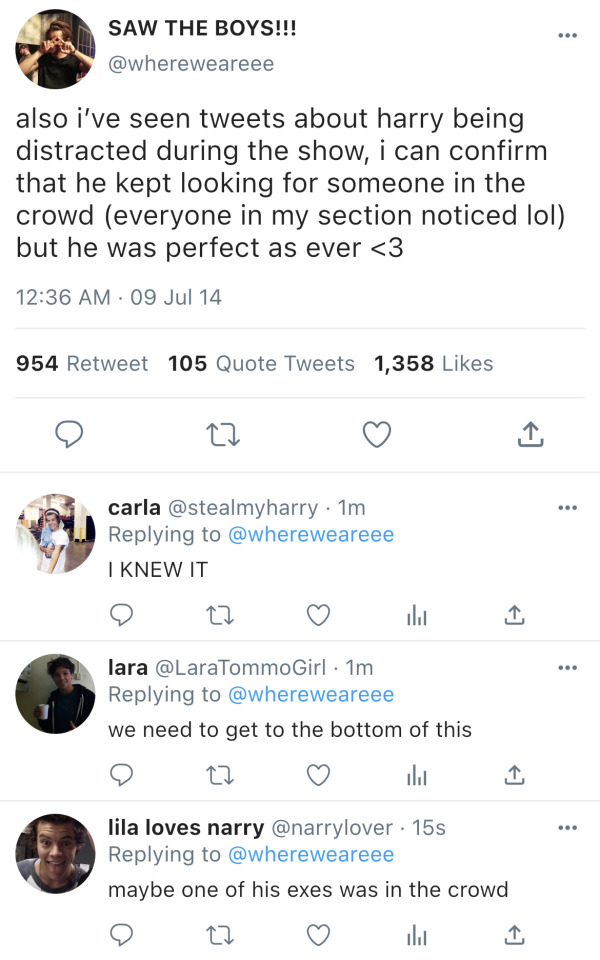The width and height of the screenshot is (600, 960).
Task: Open SAW THE BOYS!!! profile picture
Action: (56, 48)
